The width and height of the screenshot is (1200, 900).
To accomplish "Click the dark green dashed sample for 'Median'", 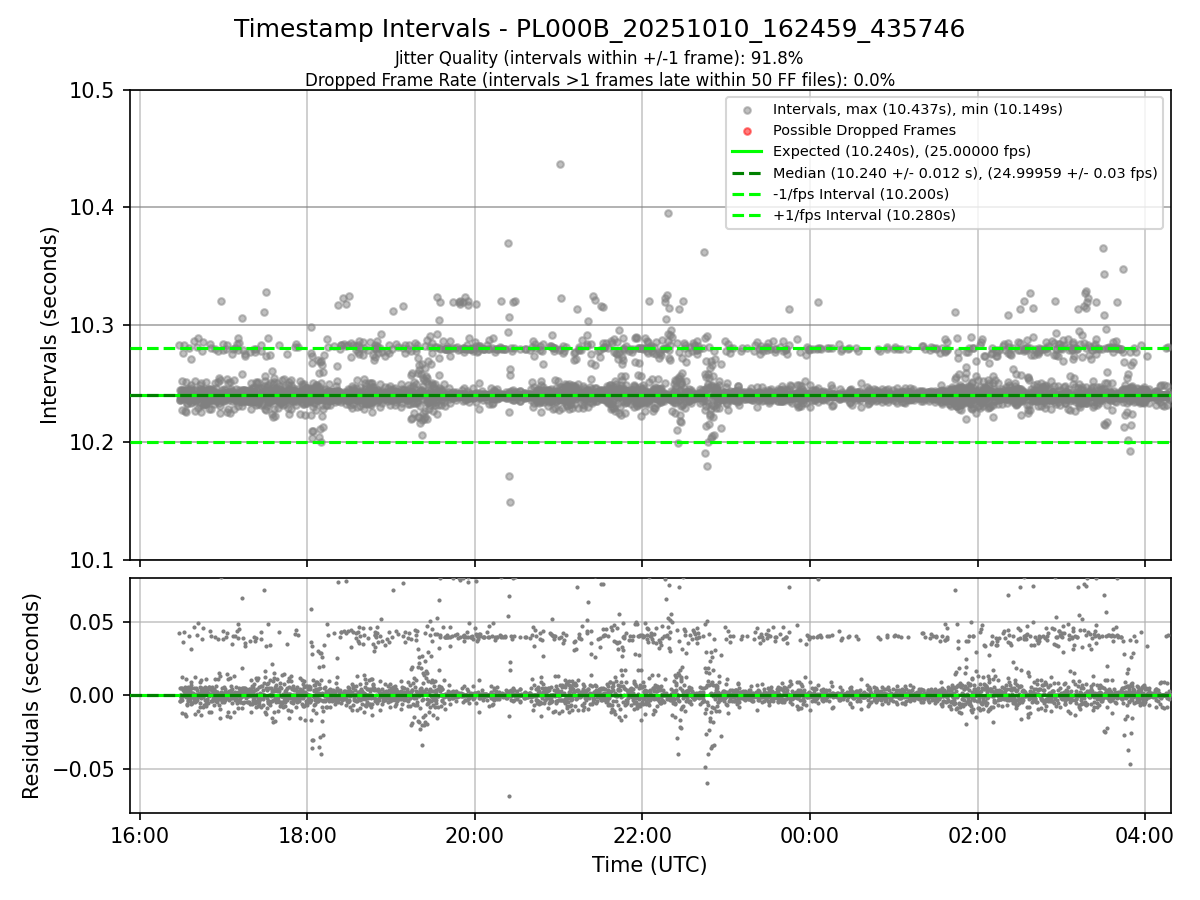I will [x=749, y=173].
